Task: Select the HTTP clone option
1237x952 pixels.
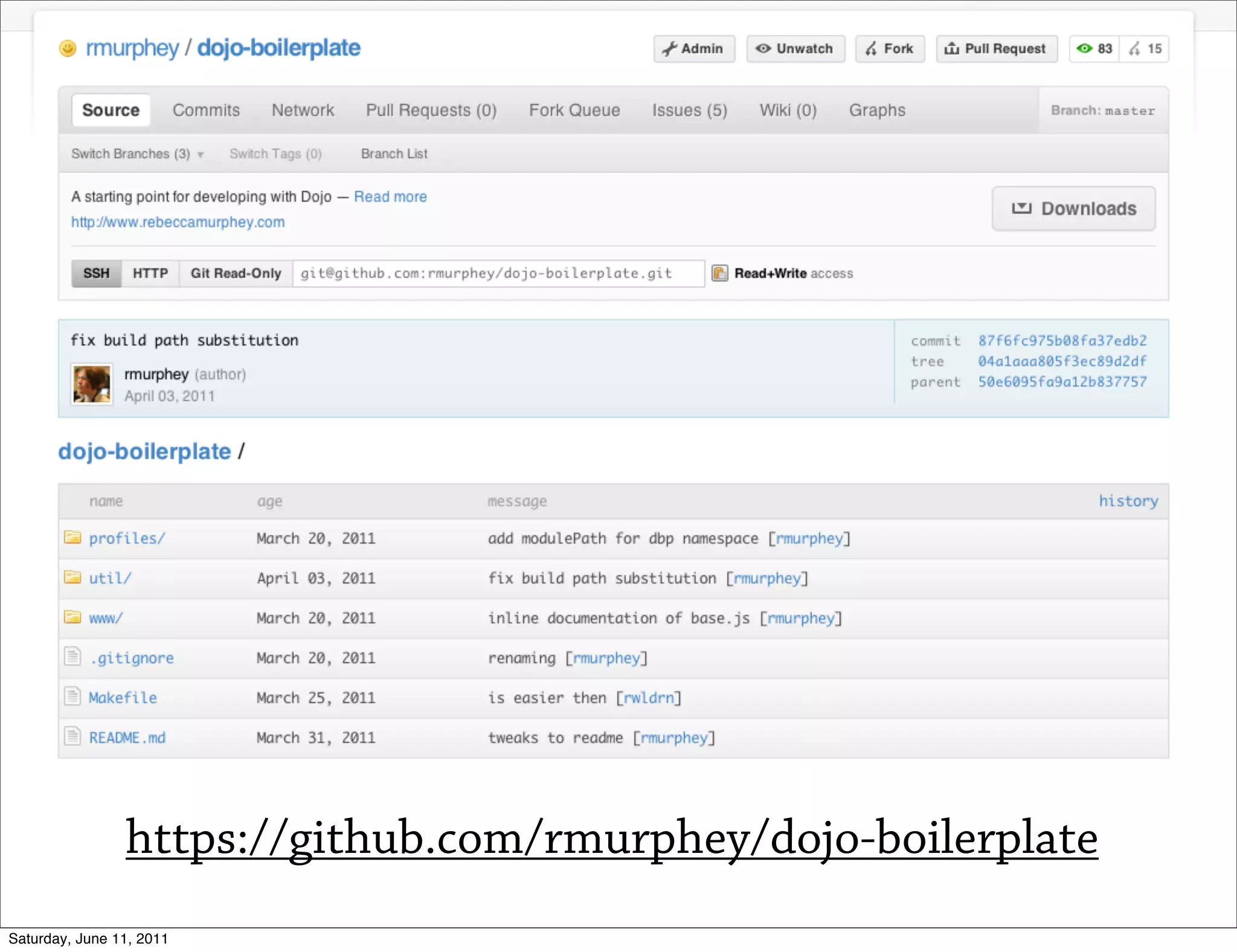Action: pos(150,274)
